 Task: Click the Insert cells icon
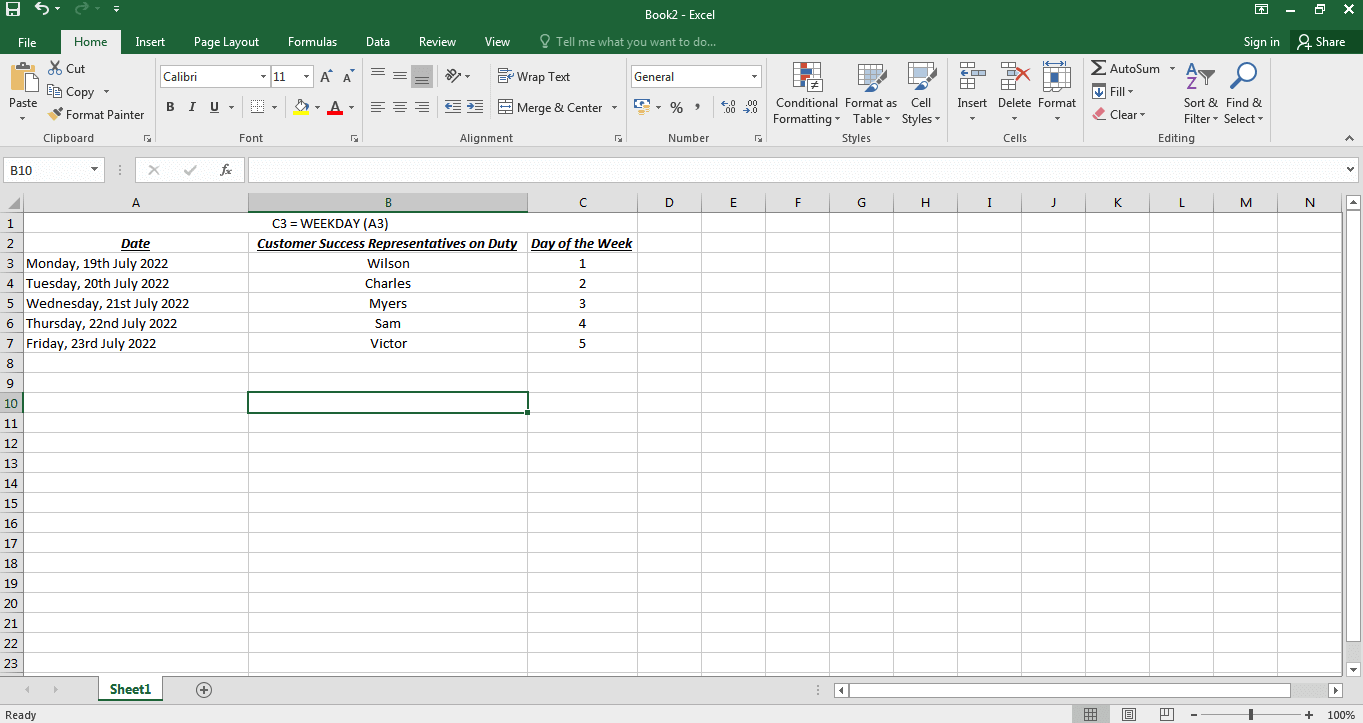(972, 77)
